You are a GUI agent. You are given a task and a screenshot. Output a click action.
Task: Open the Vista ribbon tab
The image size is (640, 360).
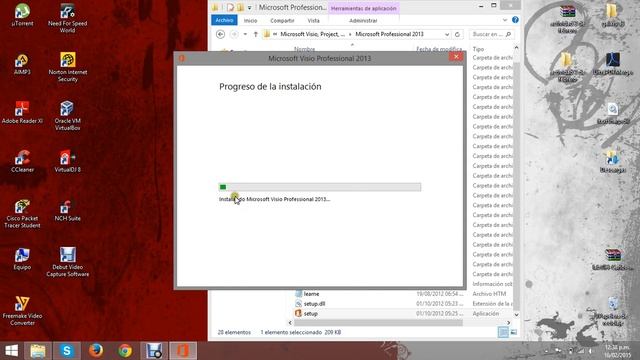(x=313, y=20)
